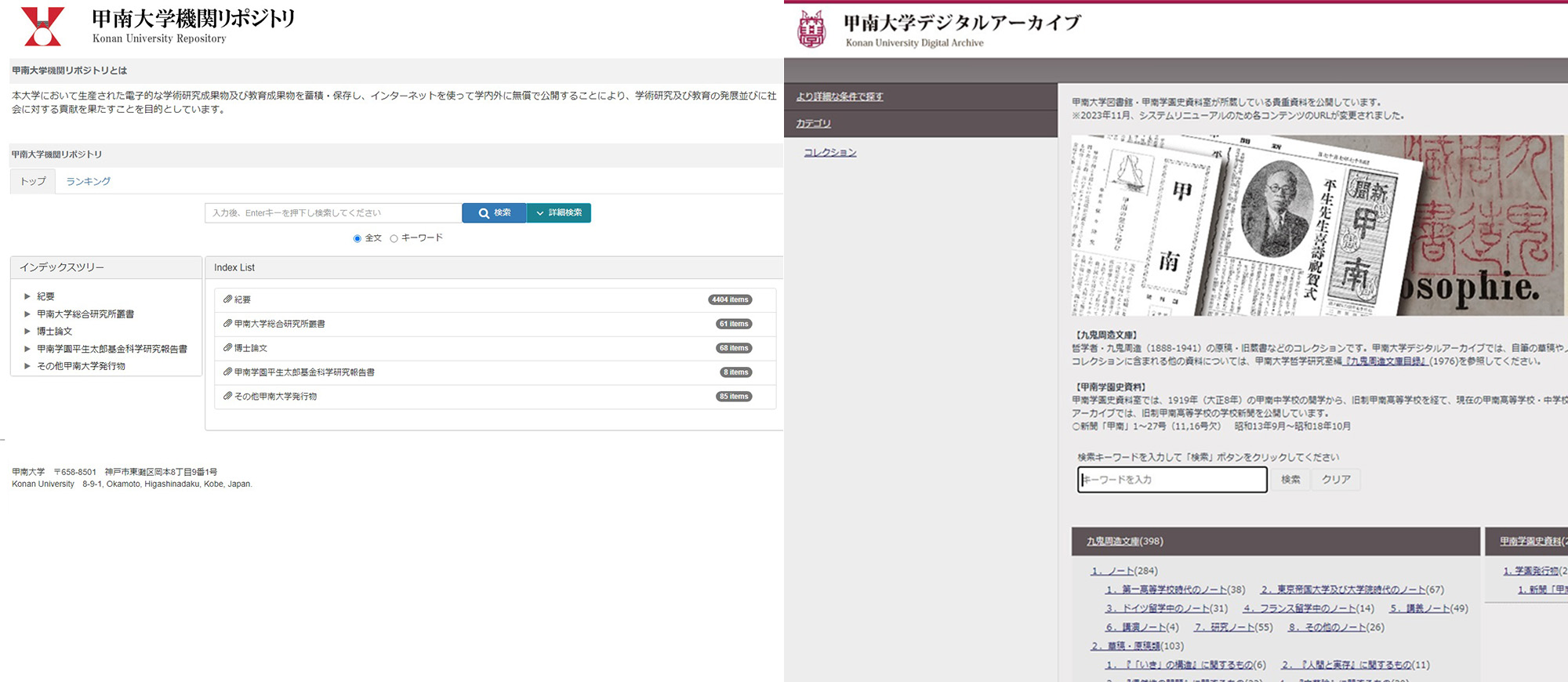Focus the archive キーワードを入力 field

1172,480
